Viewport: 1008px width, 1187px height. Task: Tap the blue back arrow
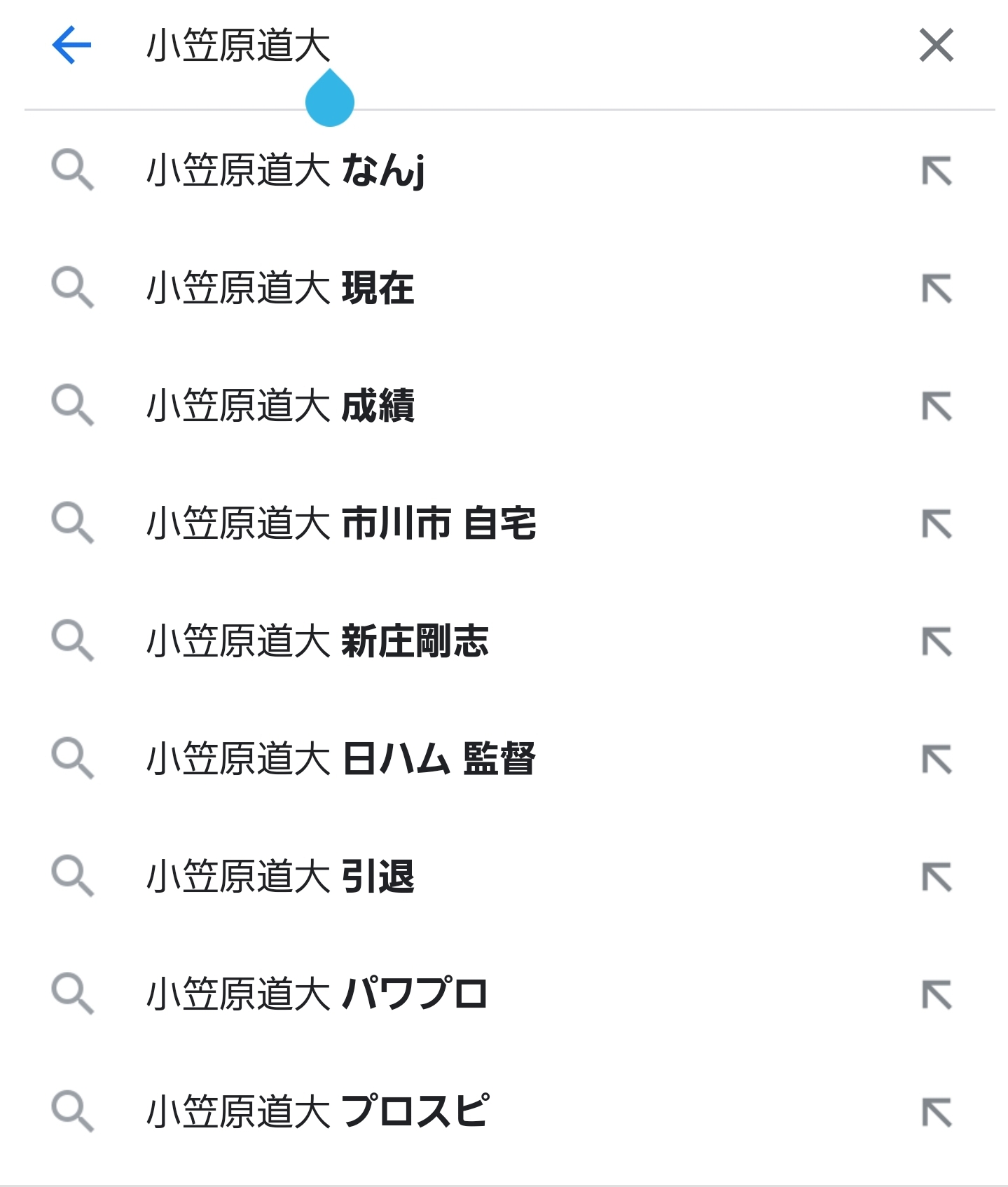coord(71,46)
